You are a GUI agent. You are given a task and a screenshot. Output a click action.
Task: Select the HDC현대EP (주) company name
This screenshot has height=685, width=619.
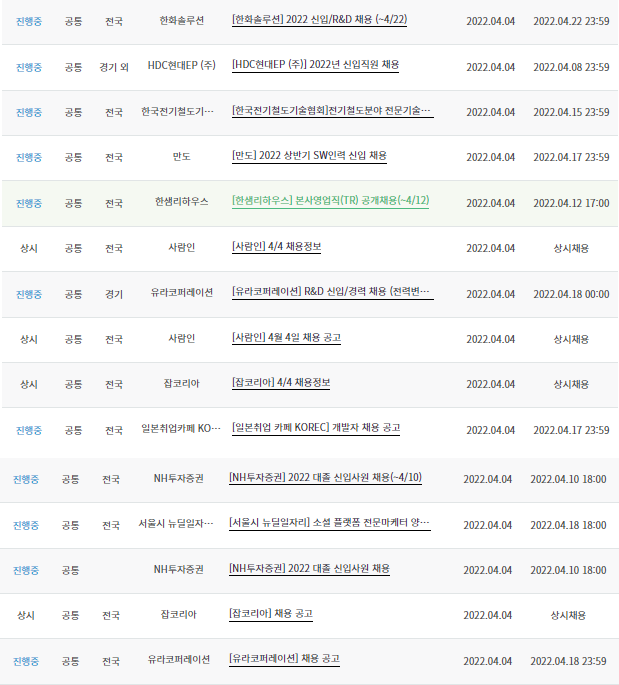coord(181,66)
